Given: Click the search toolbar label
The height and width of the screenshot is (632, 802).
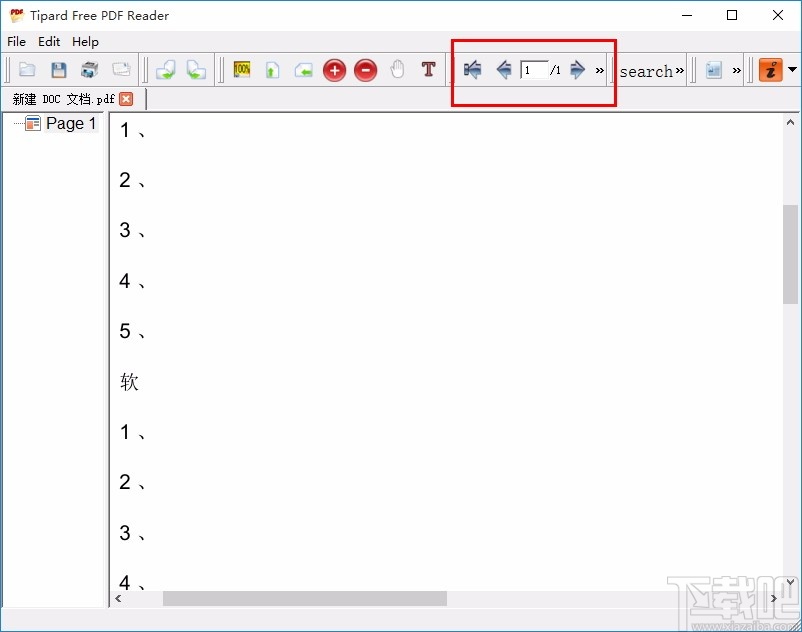Looking at the screenshot, I should click(646, 71).
